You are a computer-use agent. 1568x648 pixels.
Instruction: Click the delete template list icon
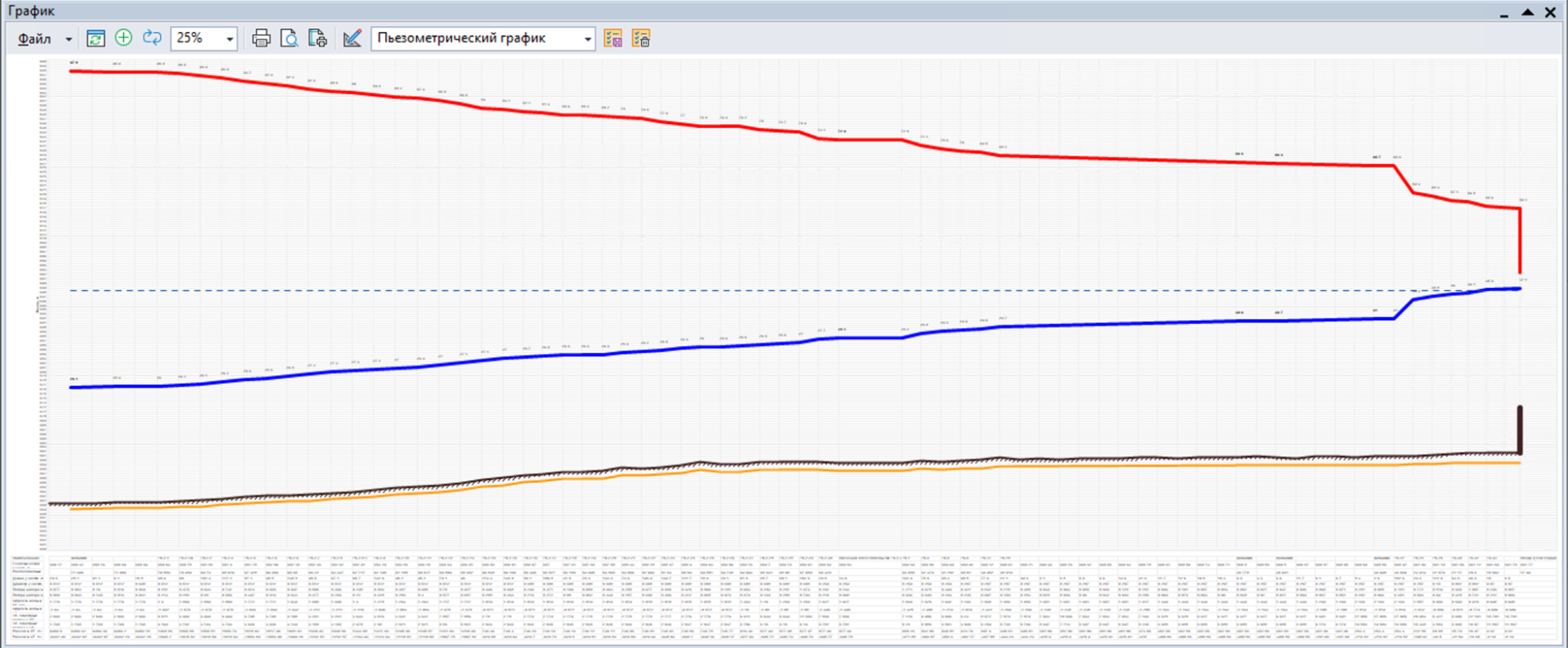click(641, 38)
